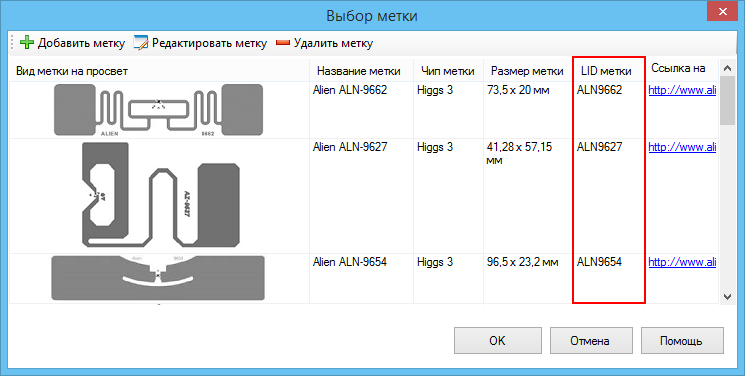The height and width of the screenshot is (376, 745).
Task: Click the '41,28 x 57,15 мм' size cell
Action: 519,154
